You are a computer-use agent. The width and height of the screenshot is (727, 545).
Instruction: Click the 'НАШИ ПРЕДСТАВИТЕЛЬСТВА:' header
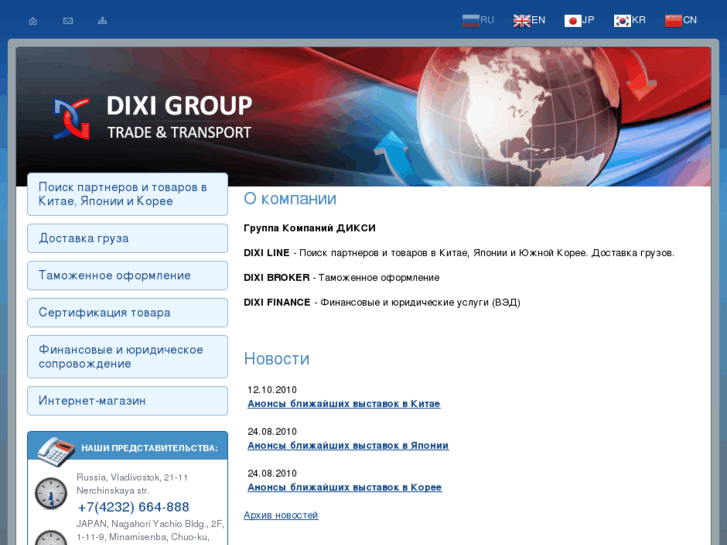click(149, 448)
